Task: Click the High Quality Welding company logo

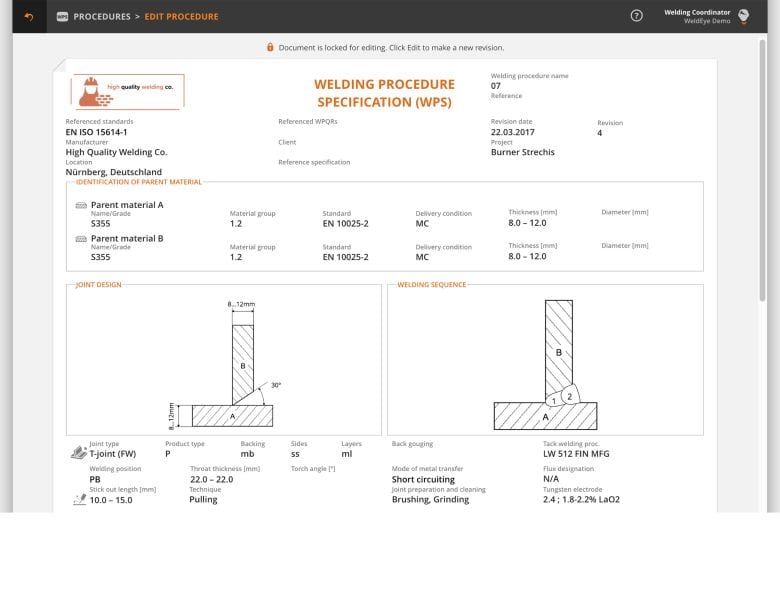Action: (x=127, y=92)
